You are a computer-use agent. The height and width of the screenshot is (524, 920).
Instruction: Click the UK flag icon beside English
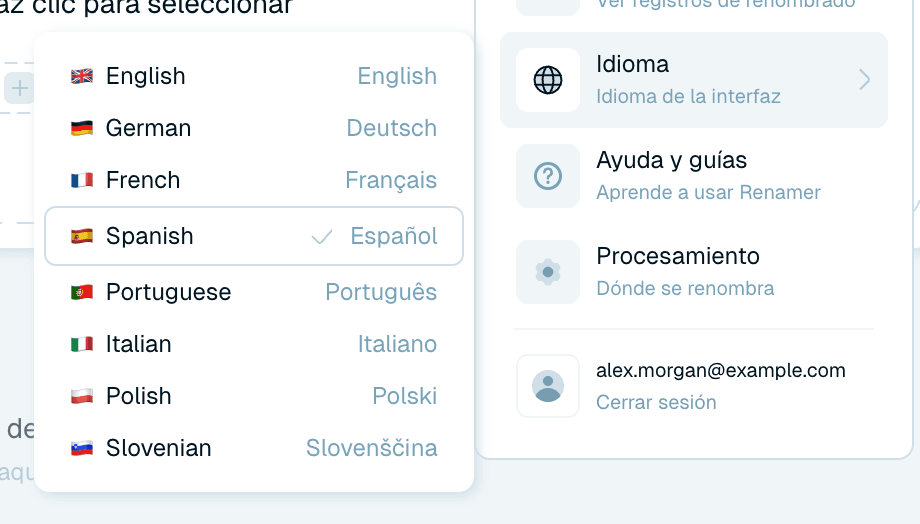[82, 76]
